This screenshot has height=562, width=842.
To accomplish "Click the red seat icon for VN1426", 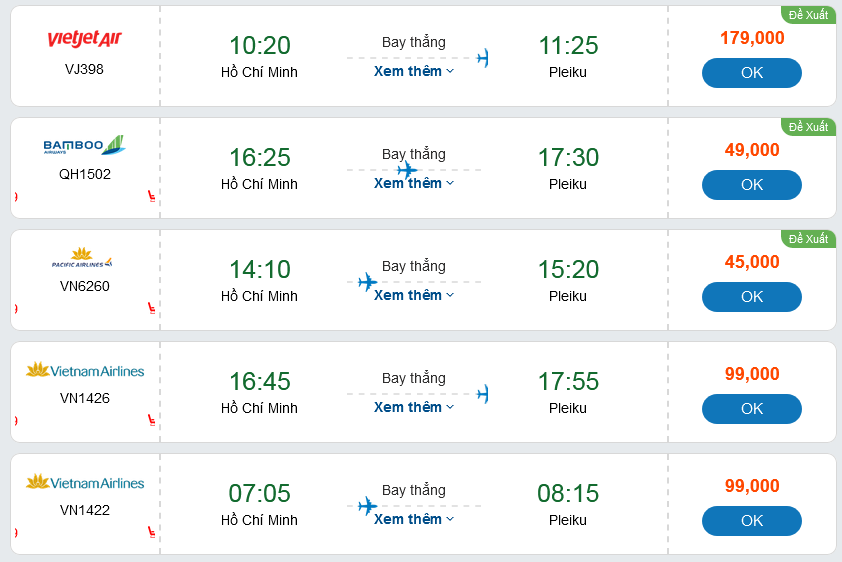I will pyautogui.click(x=152, y=420).
